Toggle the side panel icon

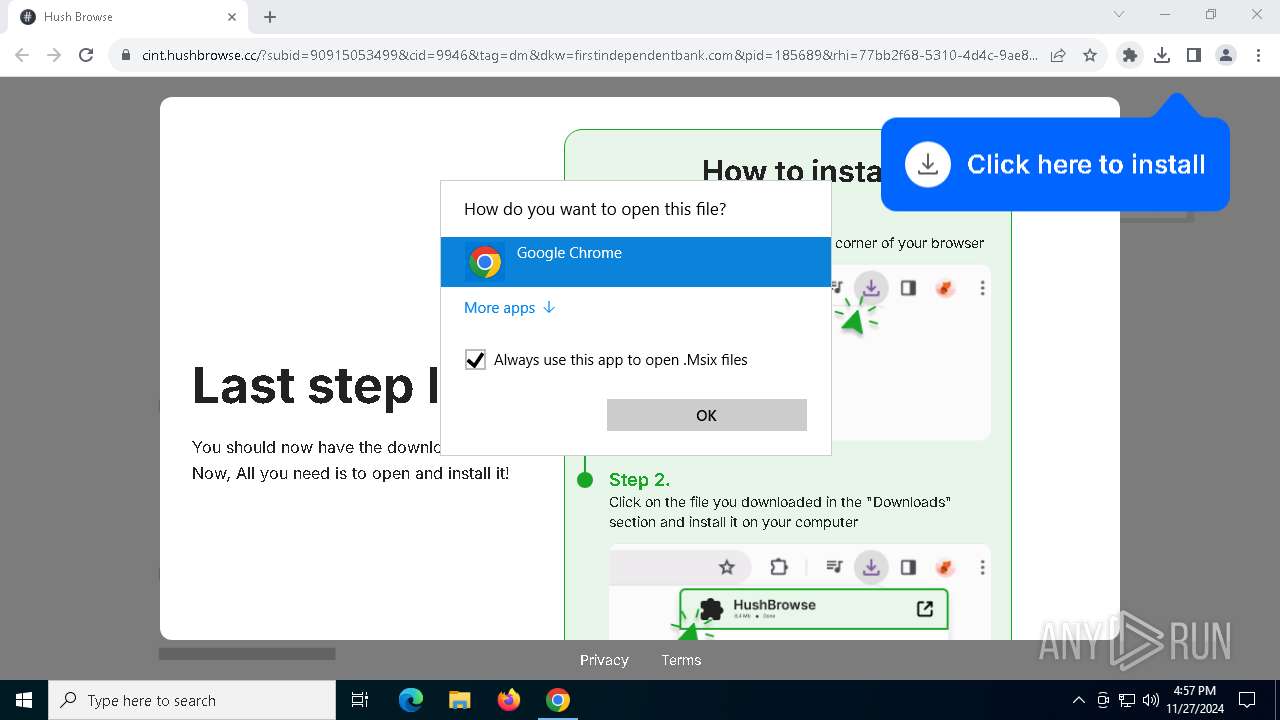(1194, 56)
